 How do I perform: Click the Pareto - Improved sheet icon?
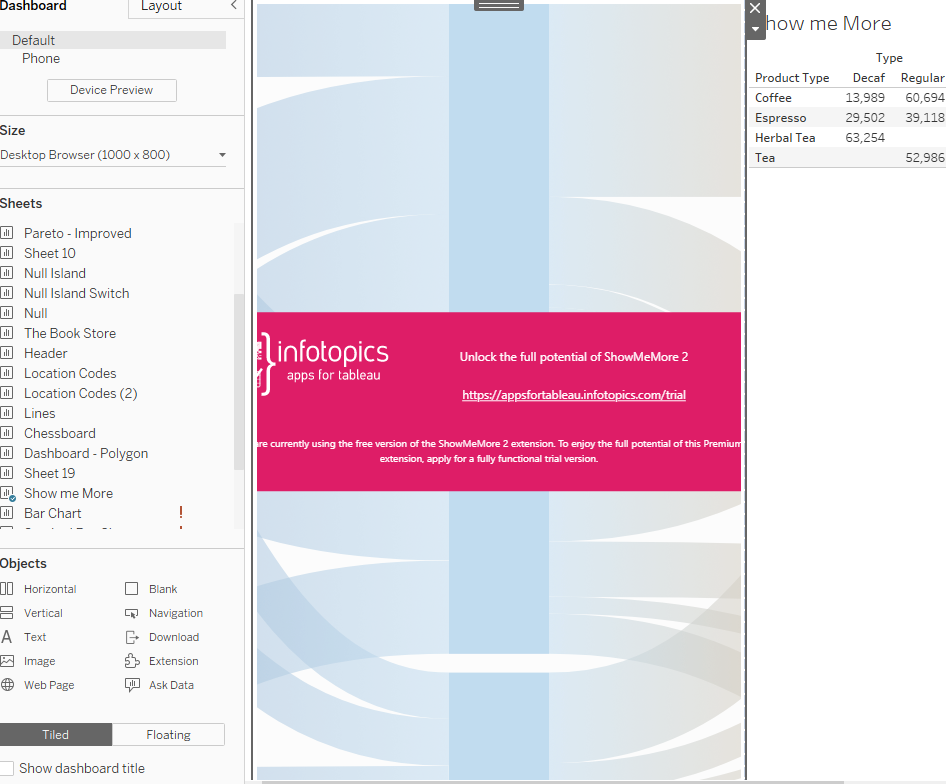(x=7, y=233)
